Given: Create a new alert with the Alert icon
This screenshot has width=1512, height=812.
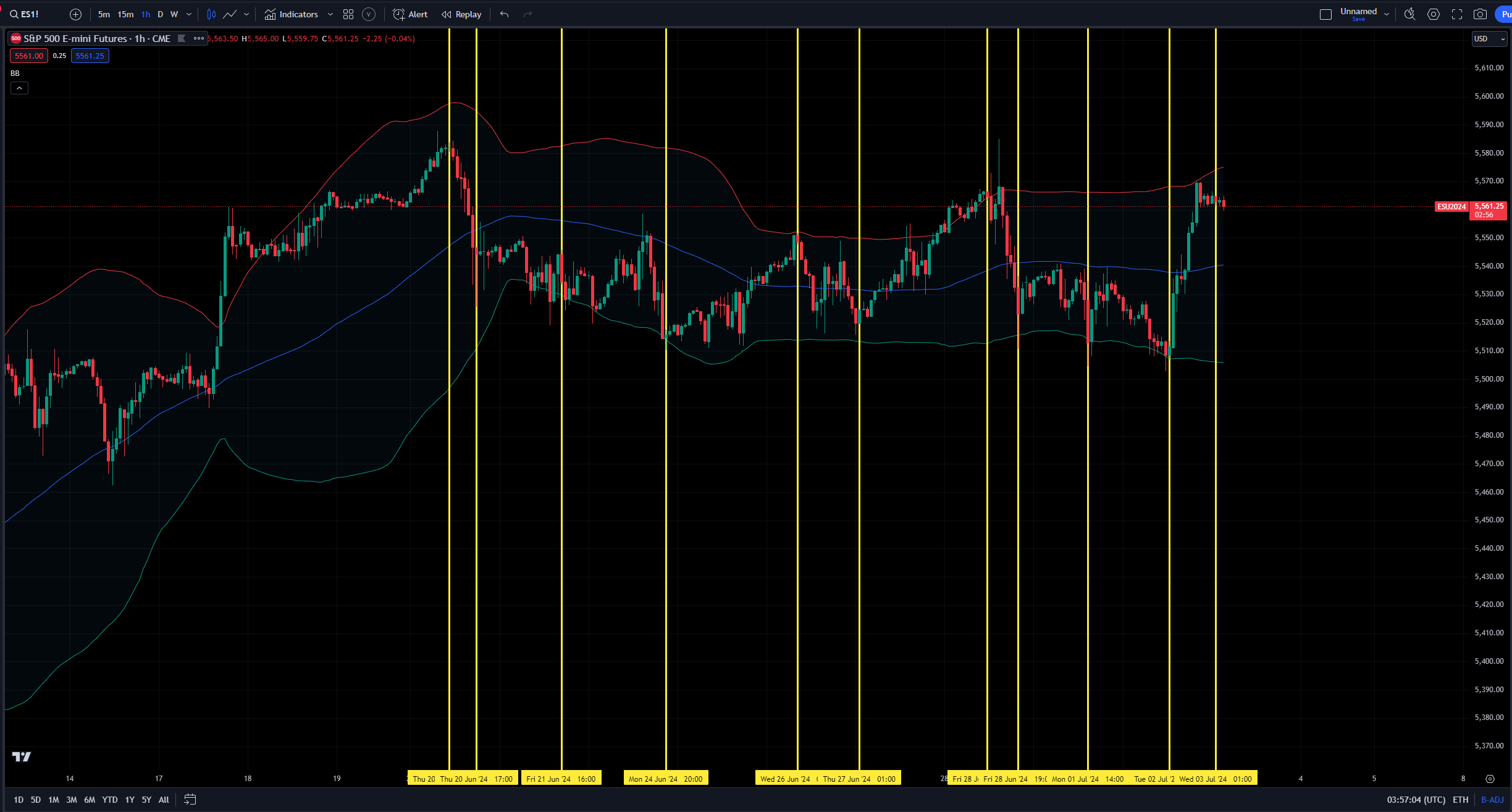Looking at the screenshot, I should tap(409, 14).
